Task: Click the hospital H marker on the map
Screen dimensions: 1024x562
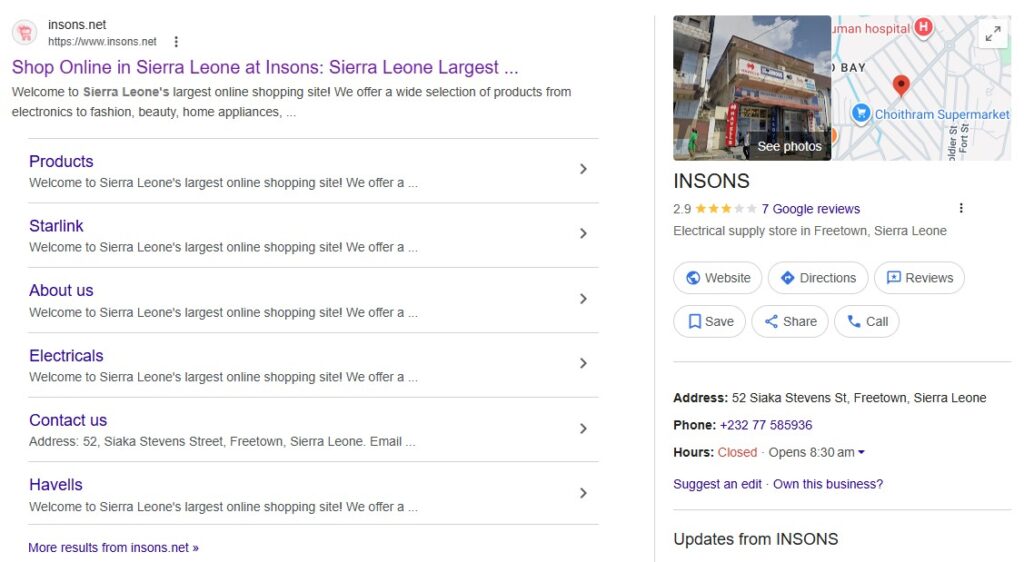Action: (x=923, y=27)
